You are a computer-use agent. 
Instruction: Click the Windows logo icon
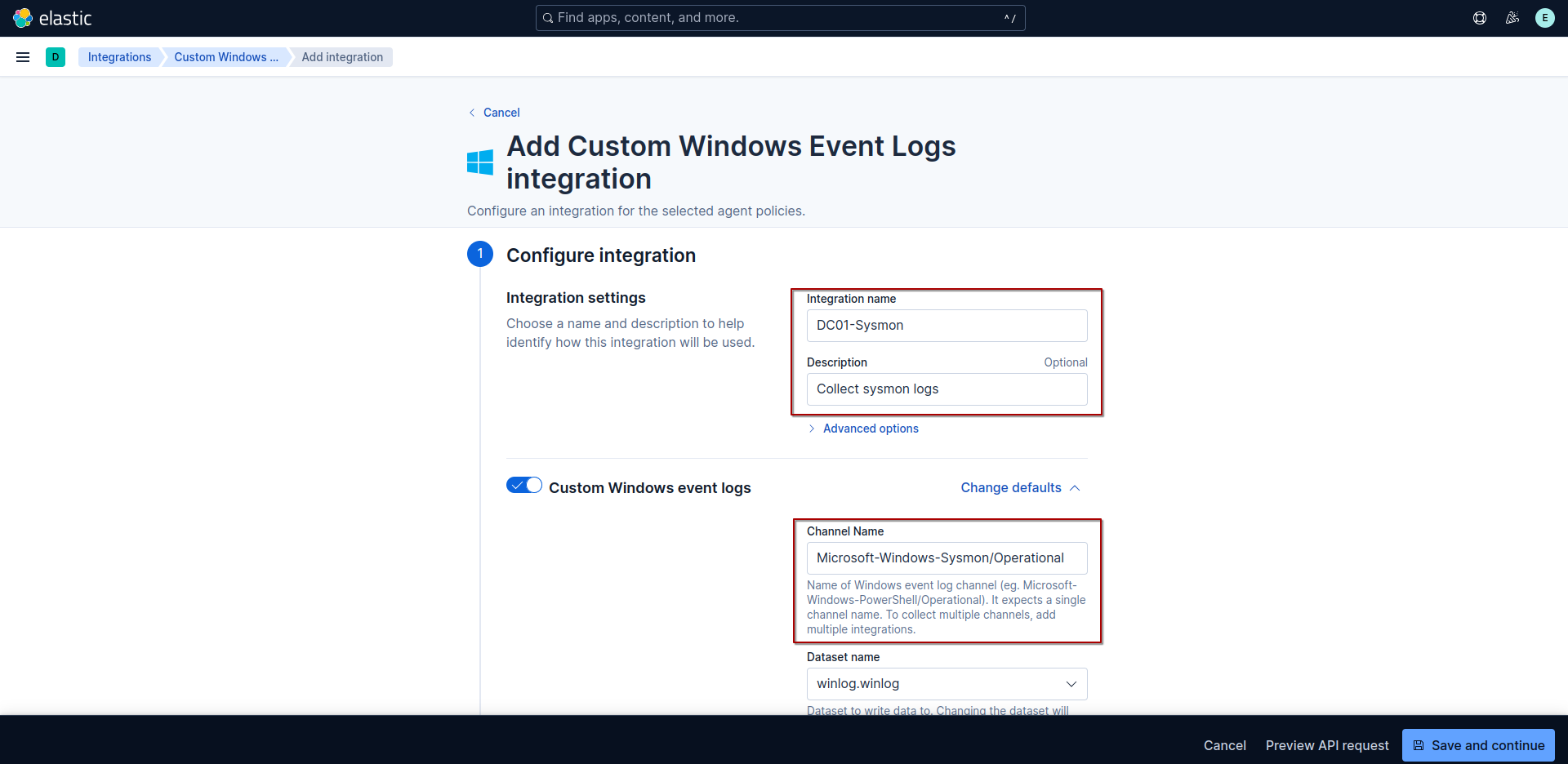pyautogui.click(x=480, y=162)
